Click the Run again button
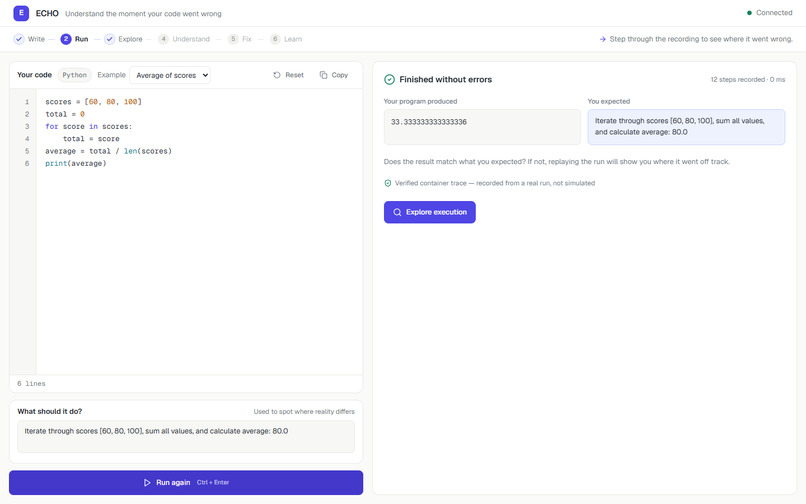Image resolution: width=806 pixels, height=504 pixels. click(186, 482)
